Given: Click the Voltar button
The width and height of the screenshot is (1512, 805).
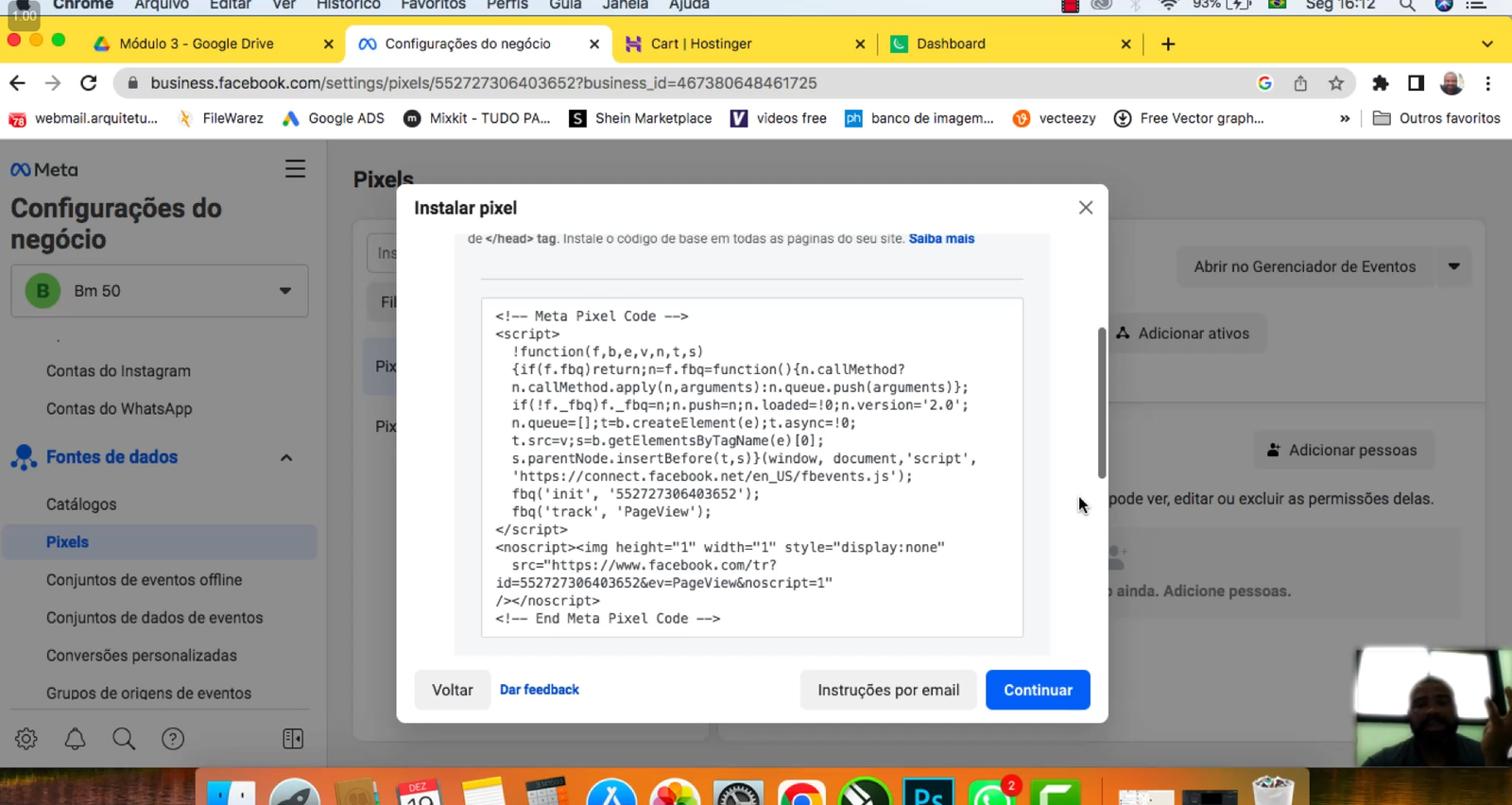Looking at the screenshot, I should click(x=453, y=690).
